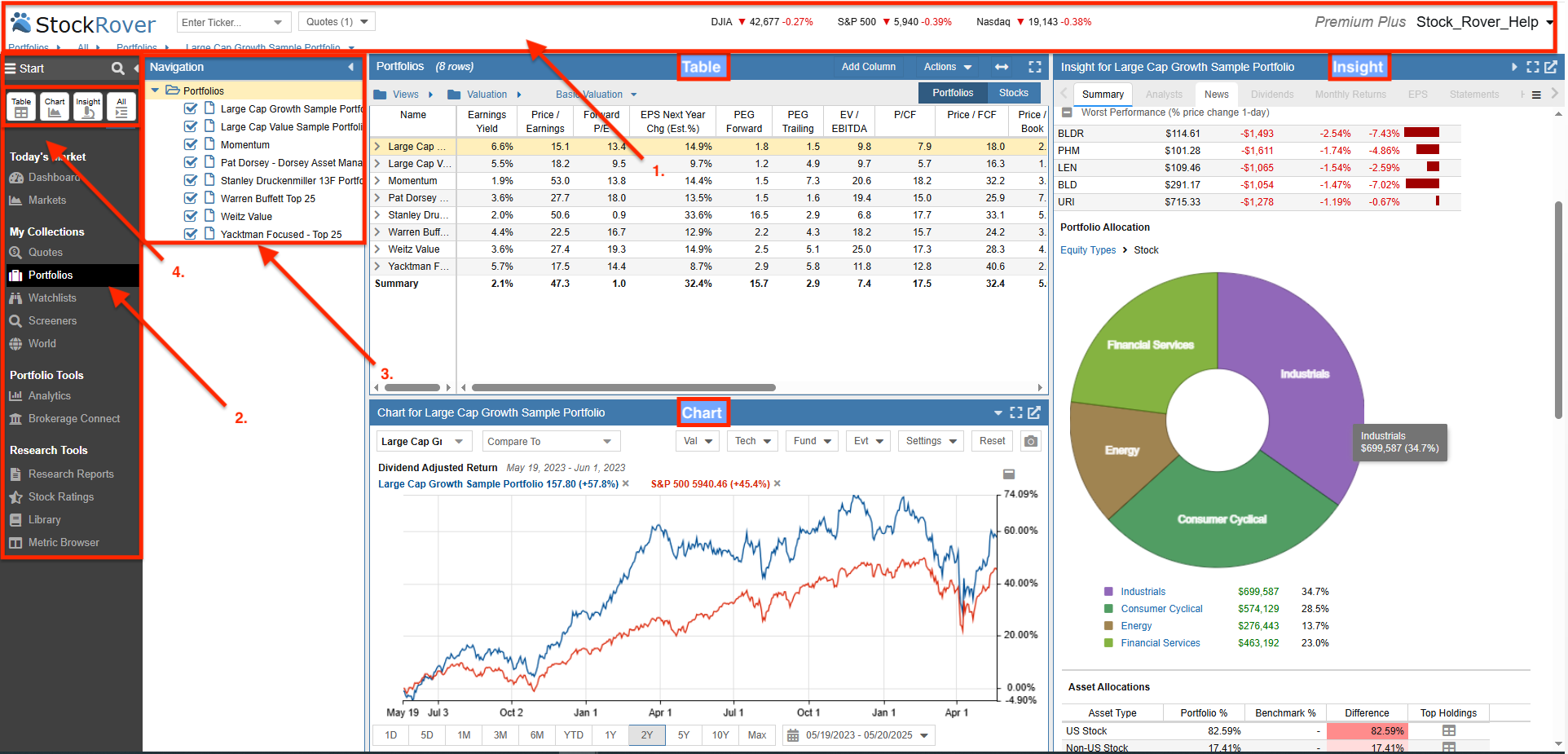Viewport: 1568px width, 754px height.
Task: Click the Table layout icon button
Action: click(21, 107)
